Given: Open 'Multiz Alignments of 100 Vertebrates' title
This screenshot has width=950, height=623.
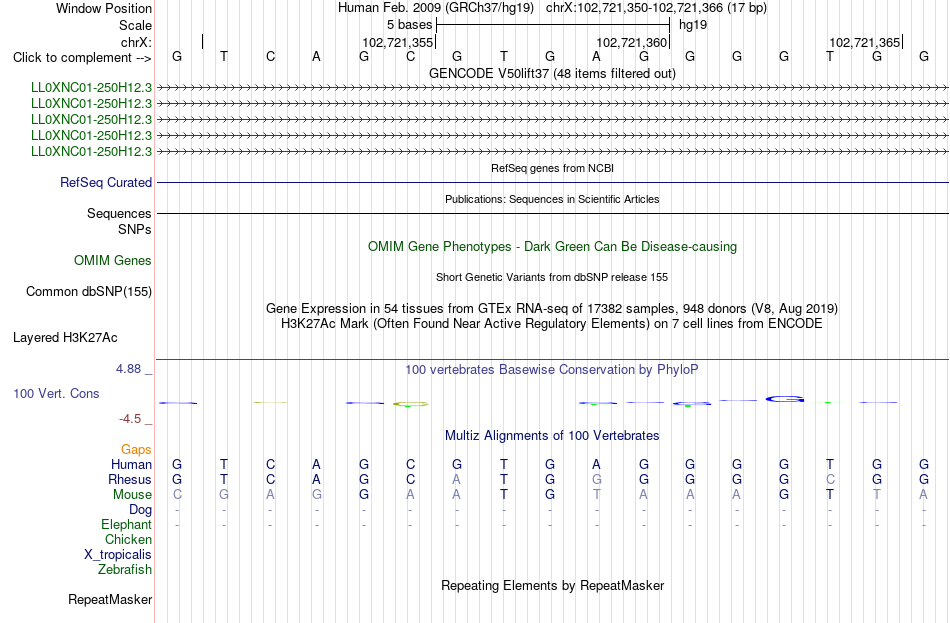Looking at the screenshot, I should pos(552,435).
